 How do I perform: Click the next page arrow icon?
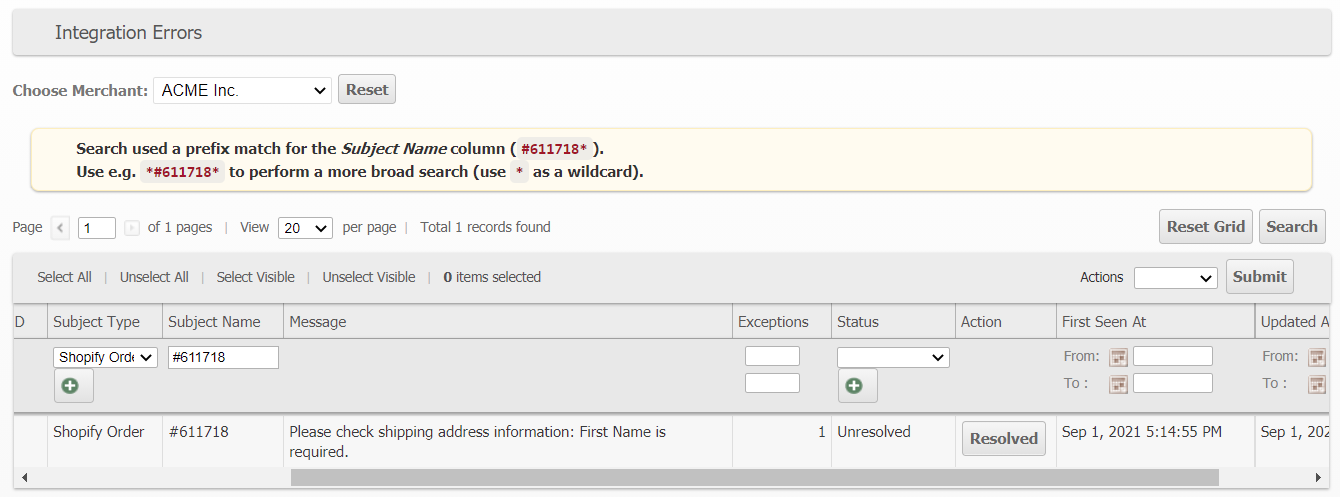click(132, 228)
